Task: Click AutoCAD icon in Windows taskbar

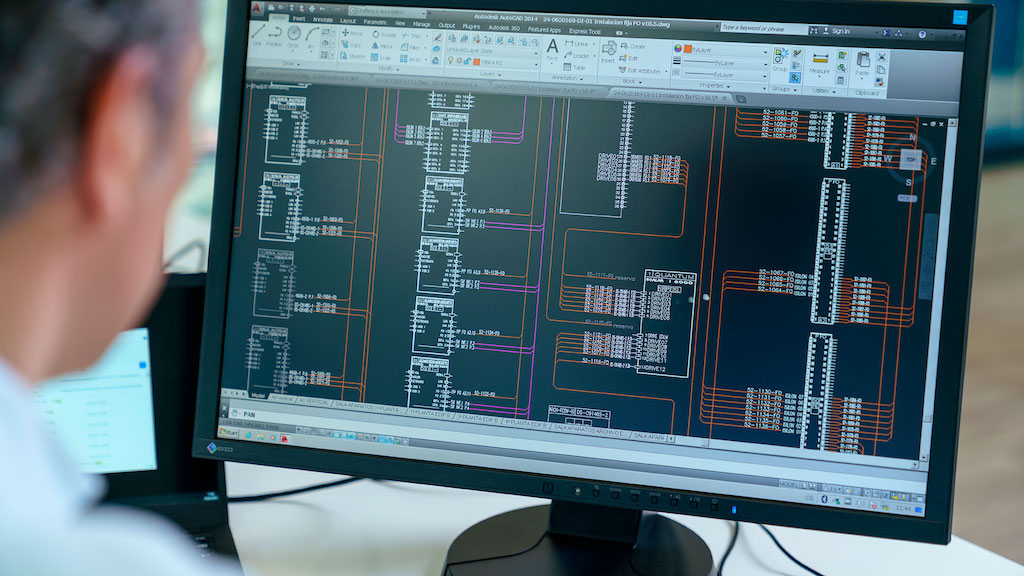Action: [284, 439]
